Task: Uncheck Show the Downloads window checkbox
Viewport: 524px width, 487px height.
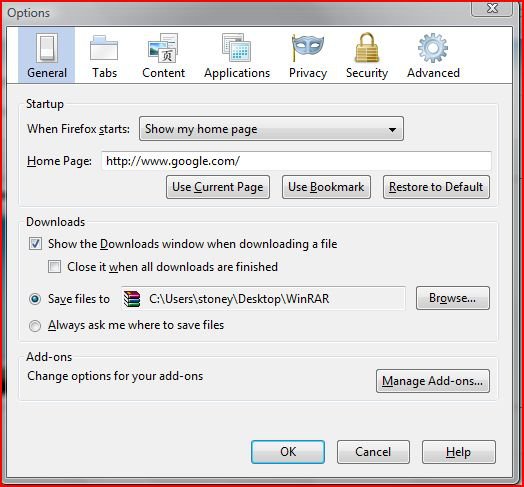Action: (x=35, y=244)
